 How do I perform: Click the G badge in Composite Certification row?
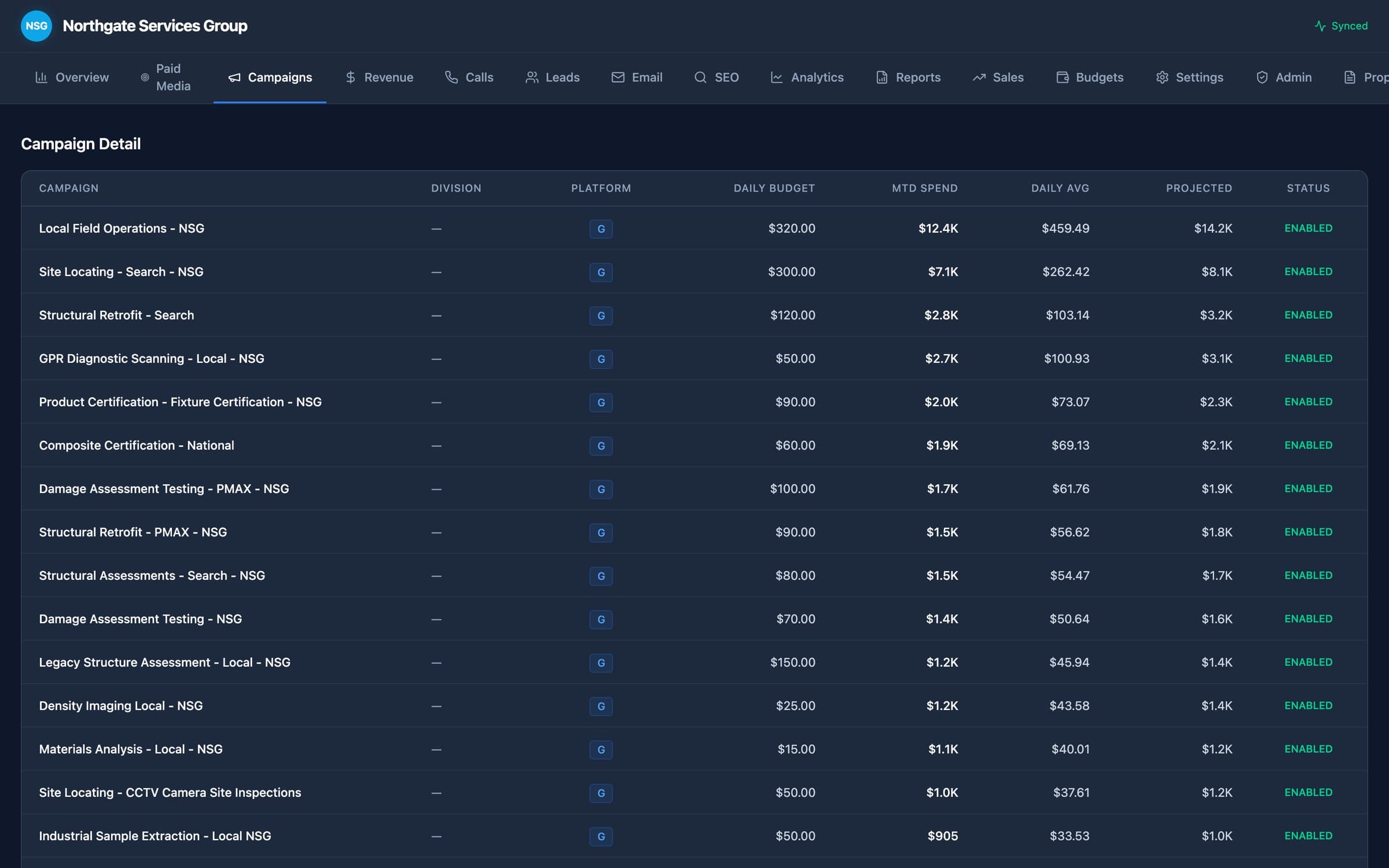pyautogui.click(x=601, y=446)
